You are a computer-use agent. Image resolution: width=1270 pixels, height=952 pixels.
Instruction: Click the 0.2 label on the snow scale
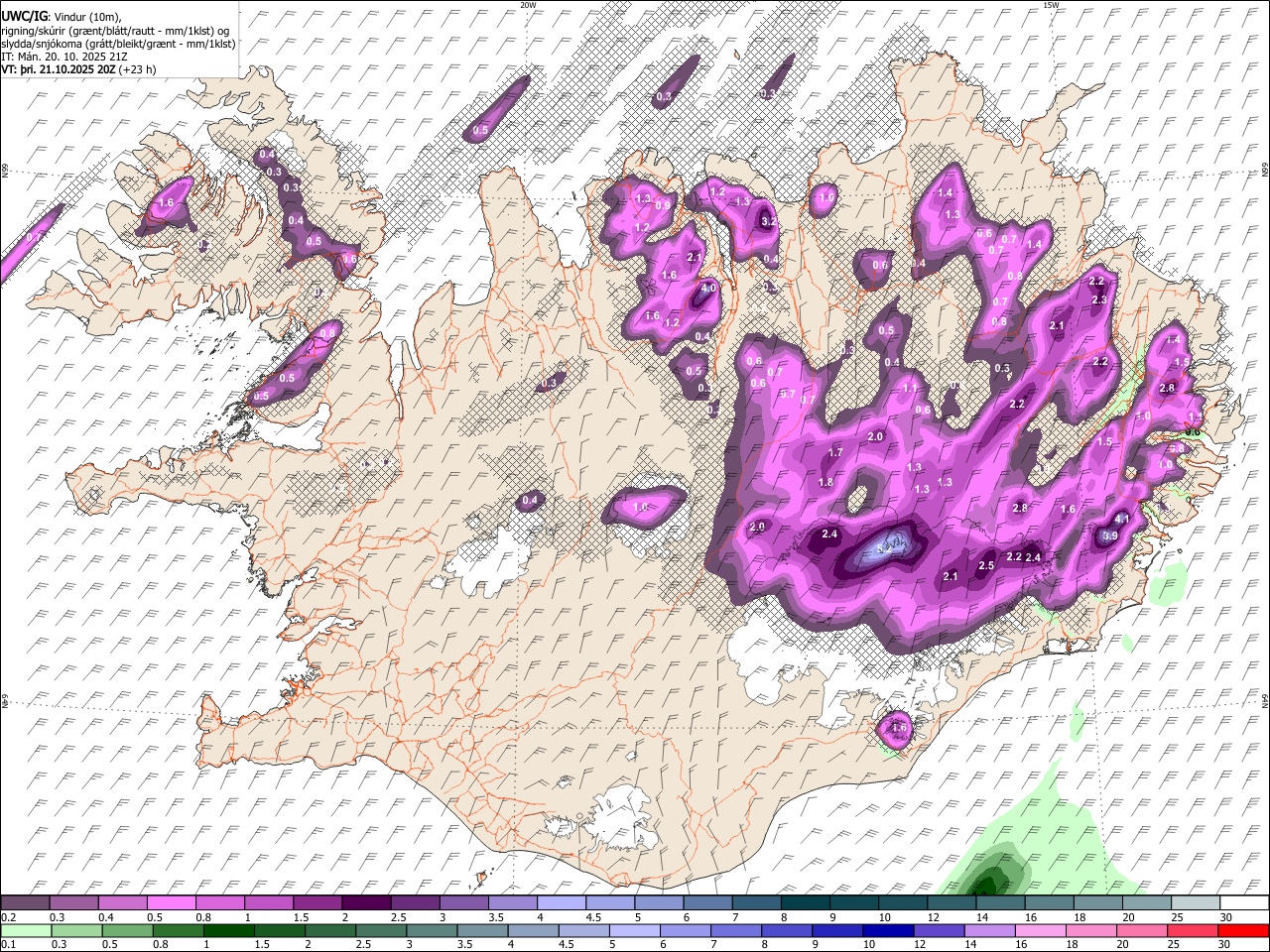pyautogui.click(x=8, y=918)
